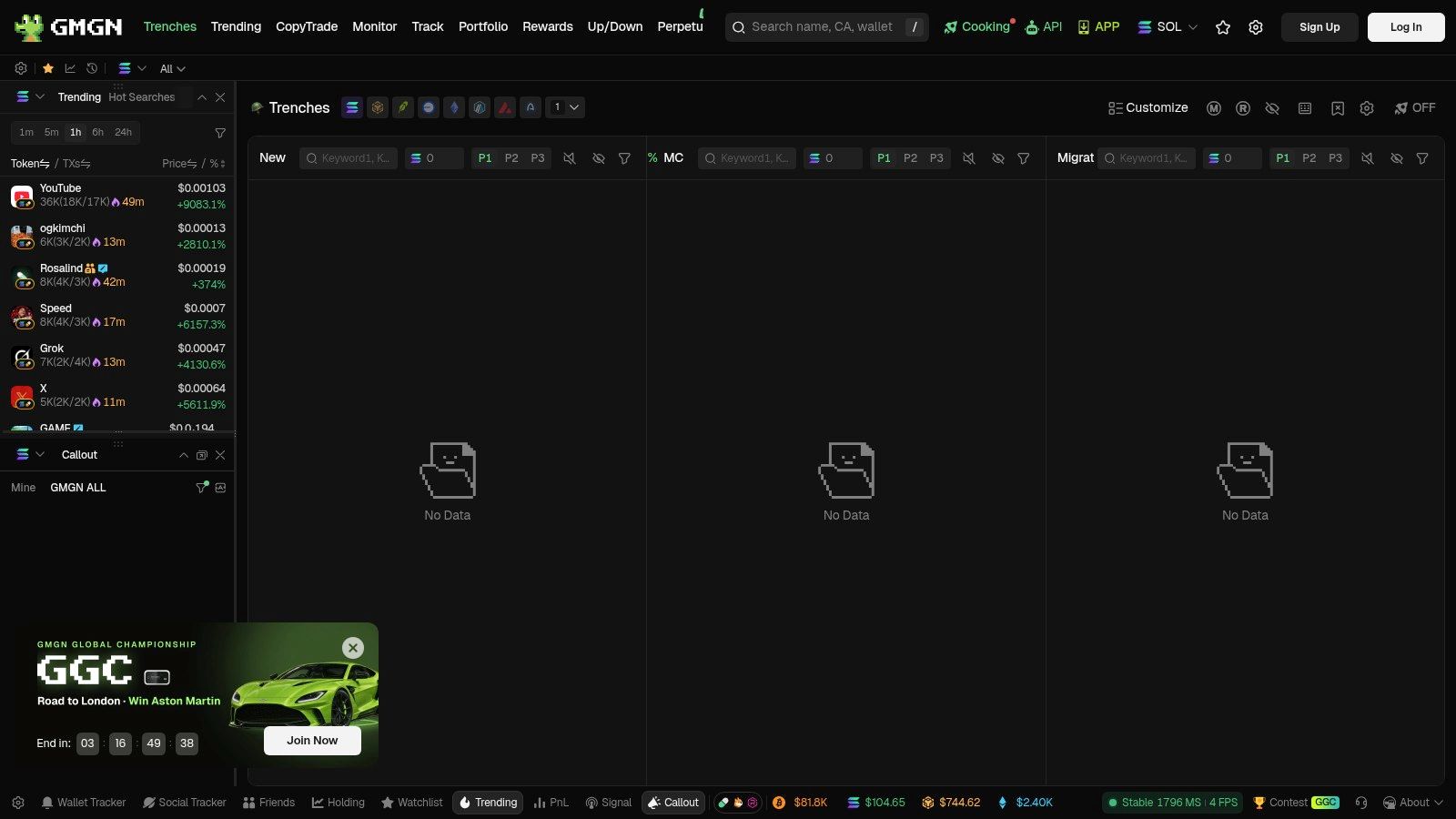This screenshot has width=1456, height=819.
Task: Click Join Now on GGC banner
Action: [x=312, y=741]
